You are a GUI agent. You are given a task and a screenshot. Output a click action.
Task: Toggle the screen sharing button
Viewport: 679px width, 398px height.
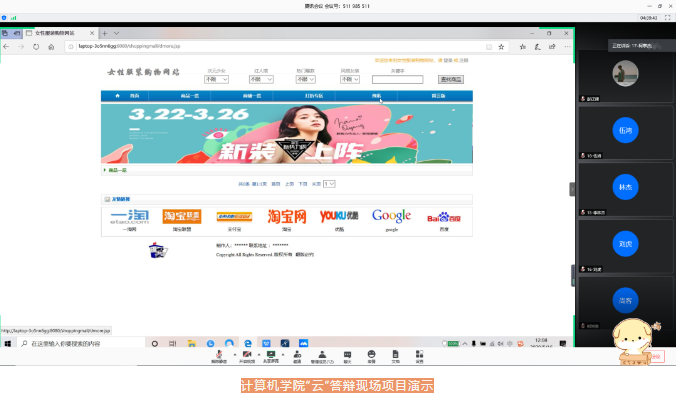[271, 357]
